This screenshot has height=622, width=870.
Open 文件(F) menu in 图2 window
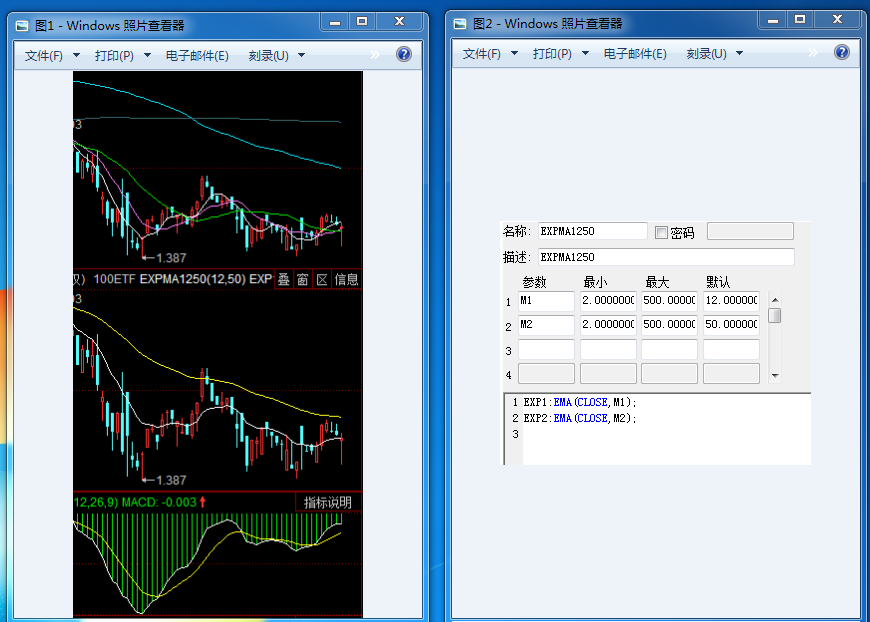482,54
